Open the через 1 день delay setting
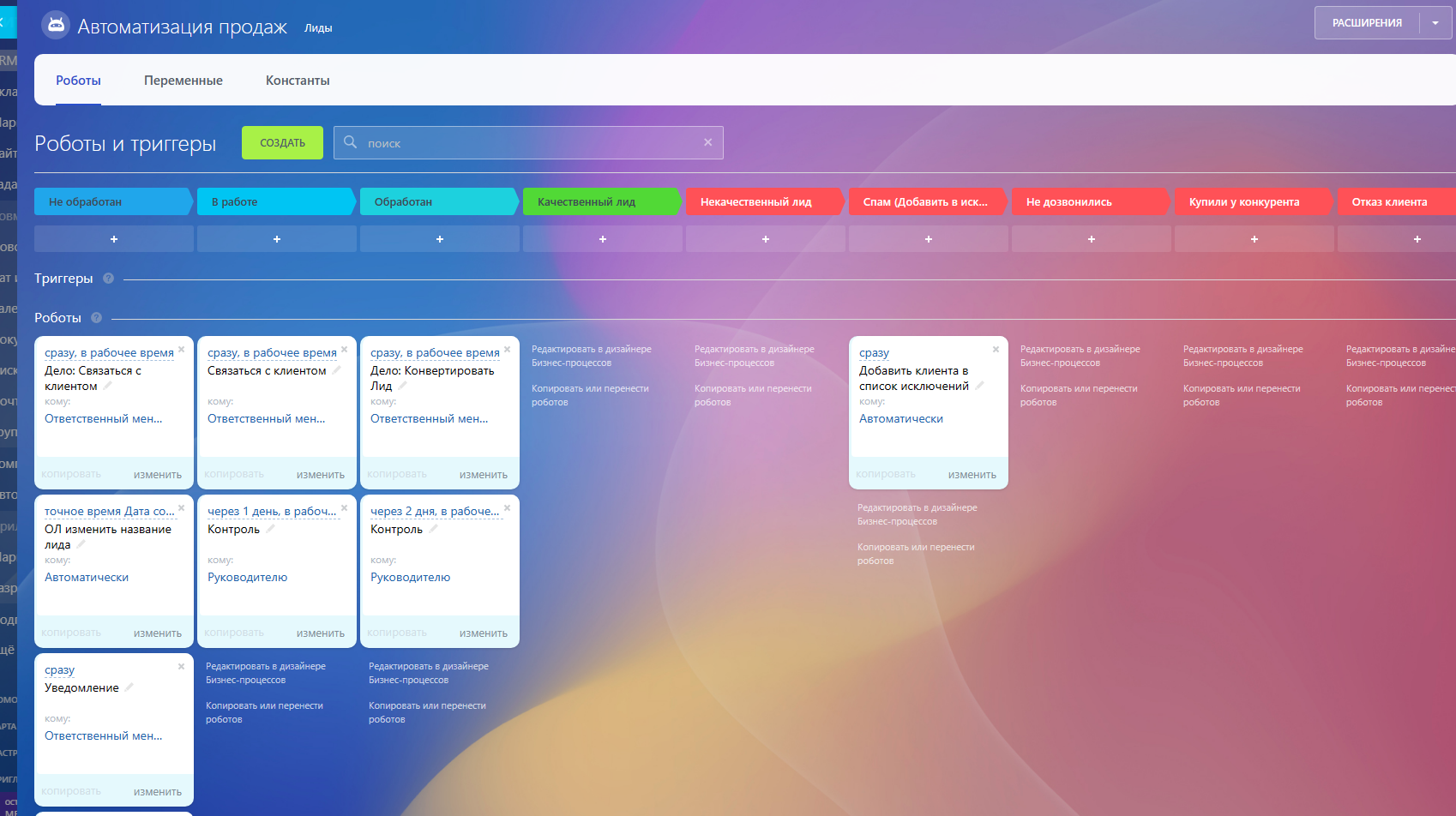Screen dimensions: 1456x816 (x=272, y=512)
